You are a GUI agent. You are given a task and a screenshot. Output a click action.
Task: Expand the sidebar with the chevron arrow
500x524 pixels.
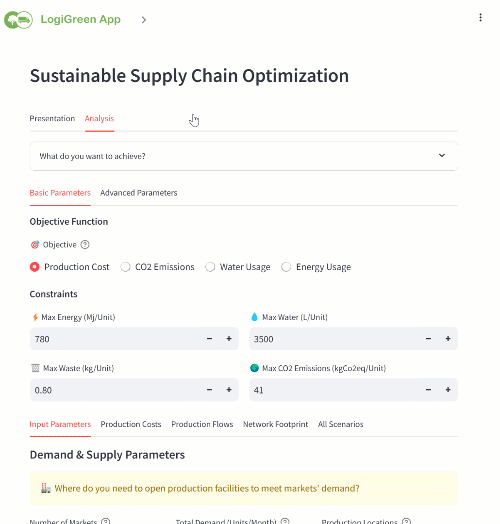point(144,20)
